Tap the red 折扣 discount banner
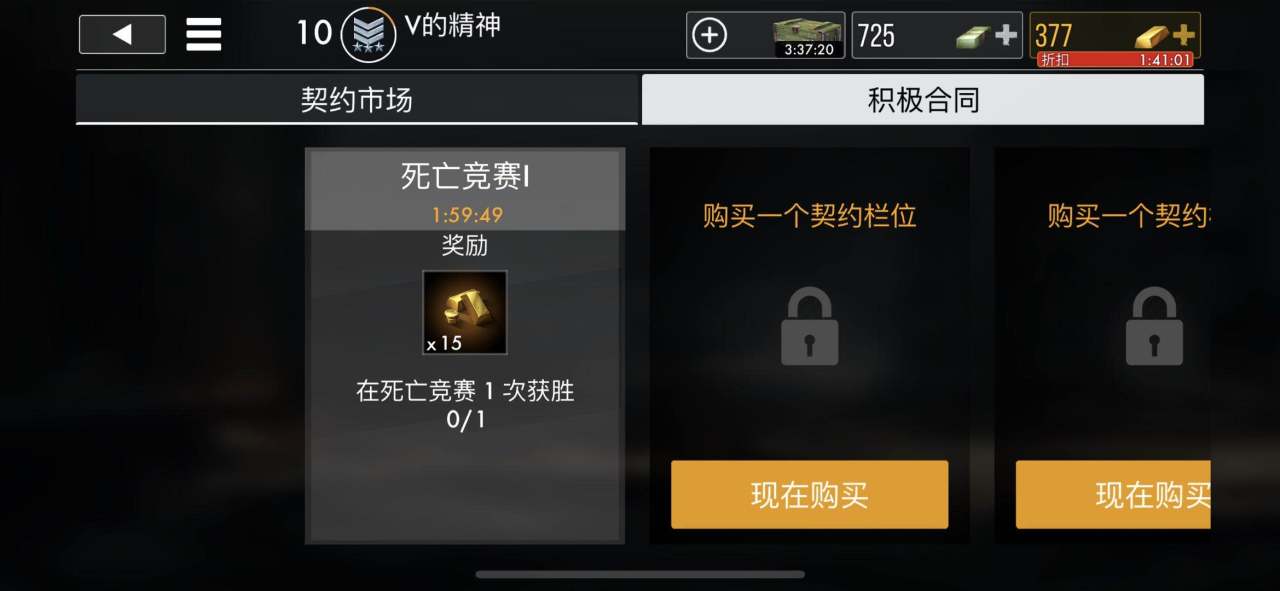This screenshot has width=1280, height=591. (1115, 60)
